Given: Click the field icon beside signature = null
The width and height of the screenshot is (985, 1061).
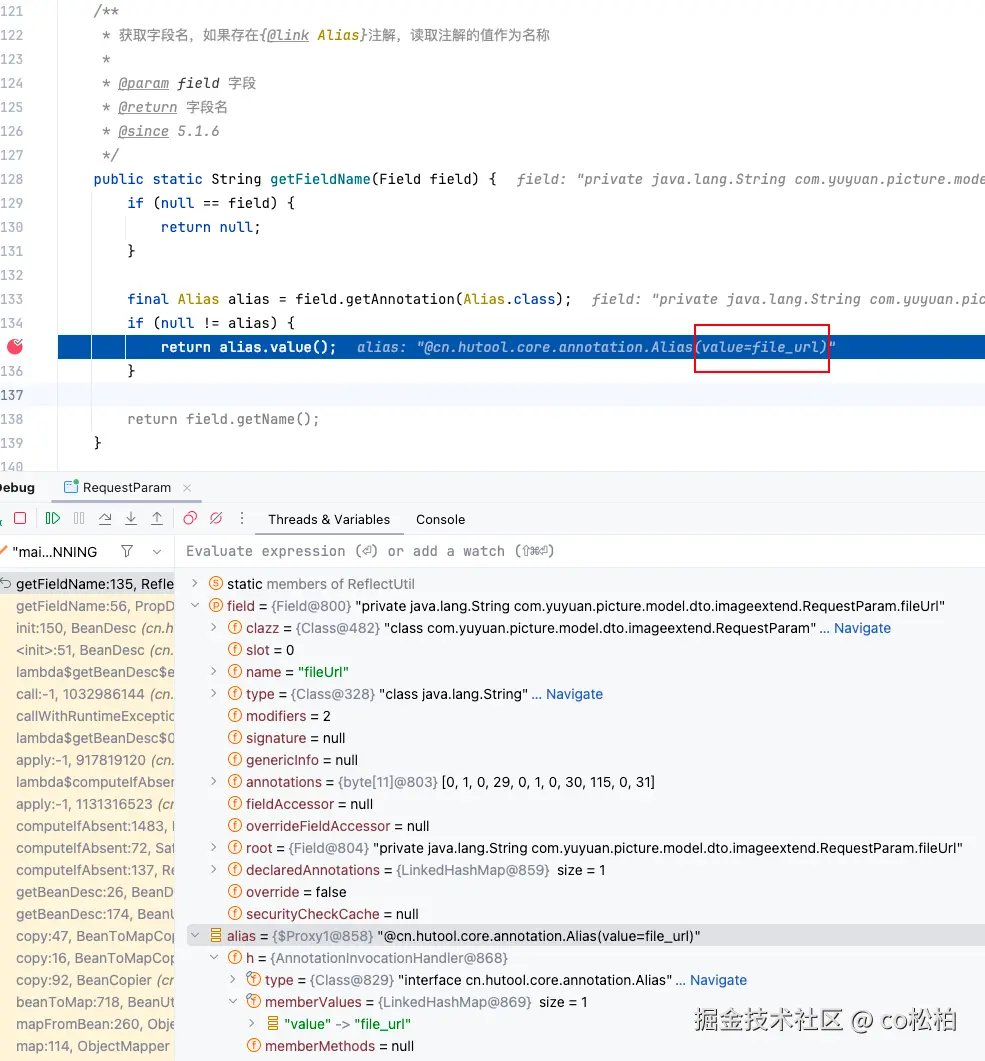Looking at the screenshot, I should pyautogui.click(x=235, y=738).
